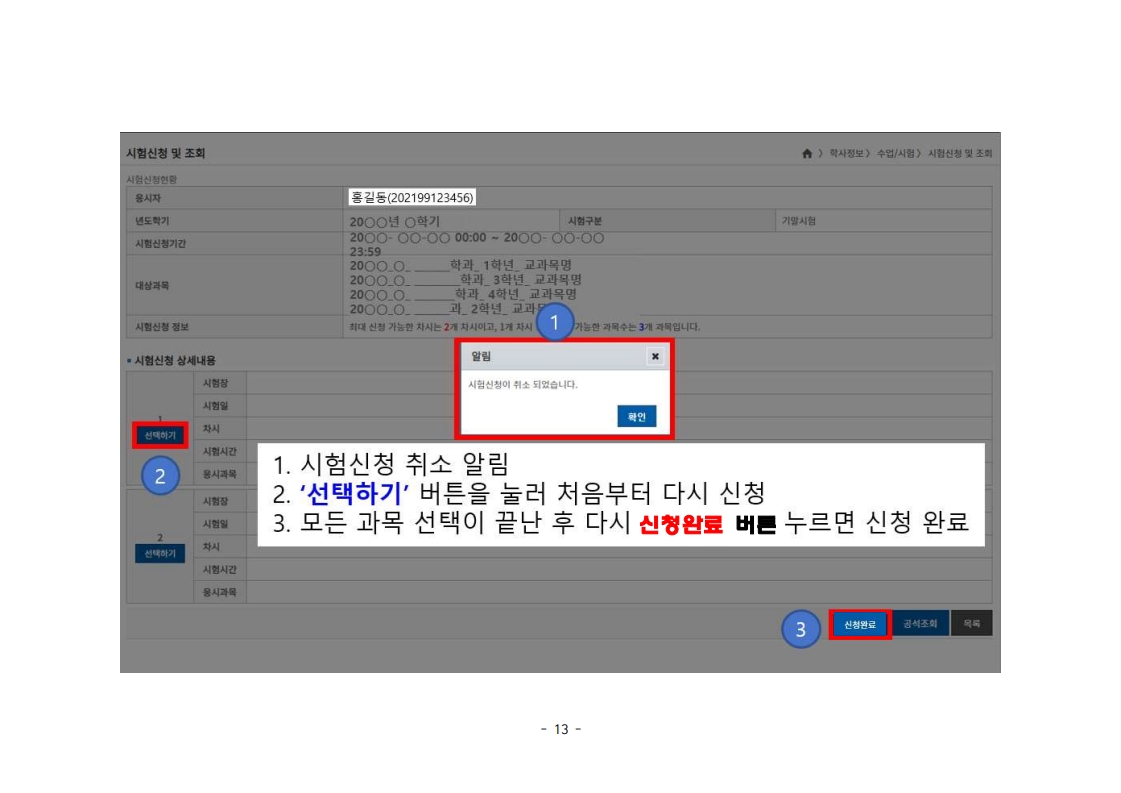Click the 년도학기 row label

tap(152, 221)
